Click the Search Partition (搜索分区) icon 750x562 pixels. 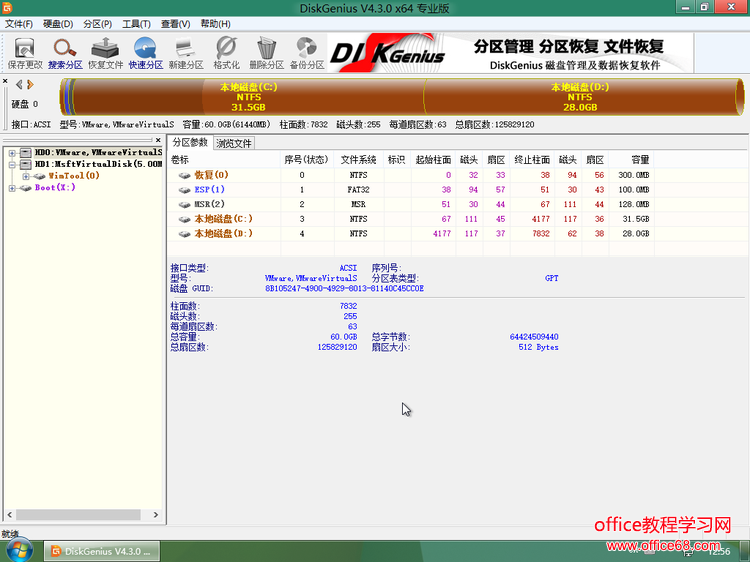tap(65, 53)
